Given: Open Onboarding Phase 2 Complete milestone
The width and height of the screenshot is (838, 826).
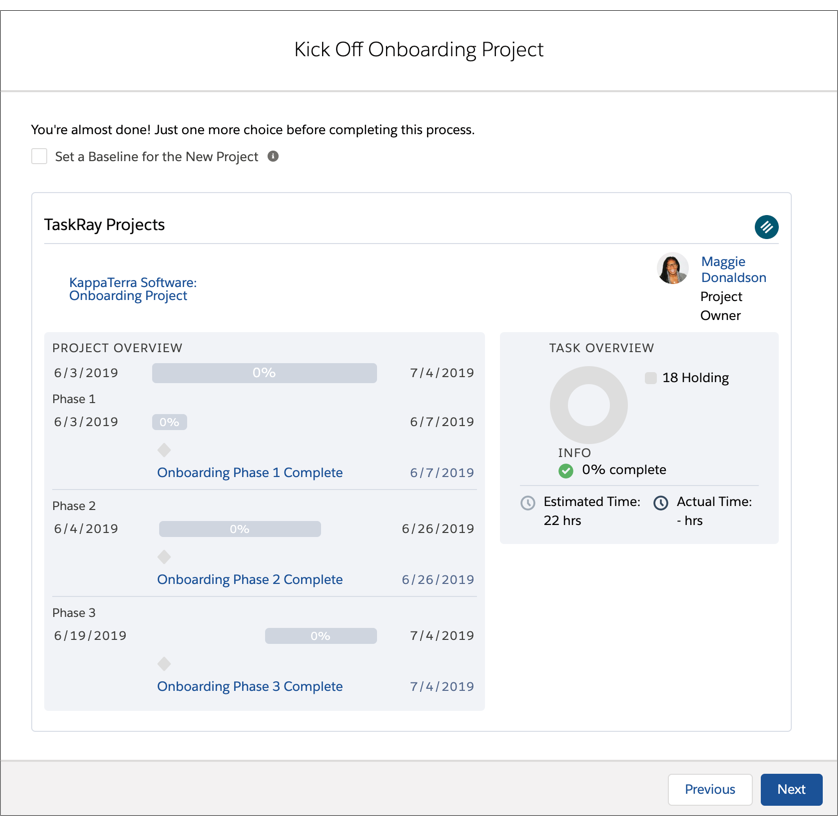Looking at the screenshot, I should coord(250,580).
